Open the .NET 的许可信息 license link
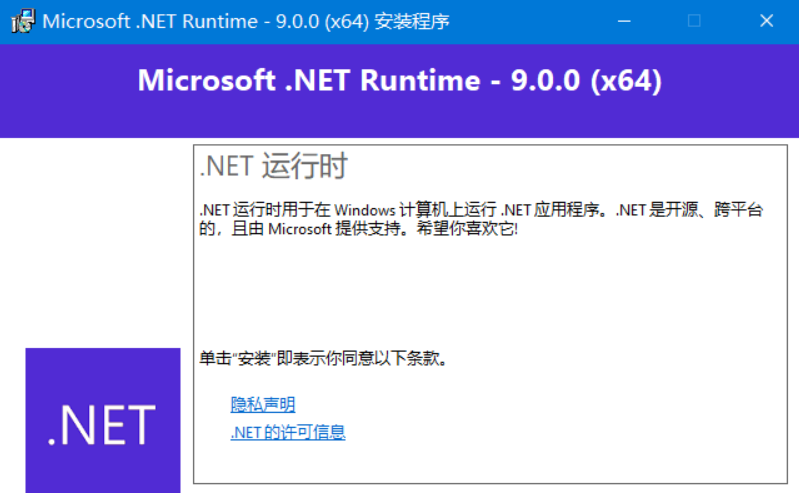This screenshot has width=799, height=493. click(288, 432)
